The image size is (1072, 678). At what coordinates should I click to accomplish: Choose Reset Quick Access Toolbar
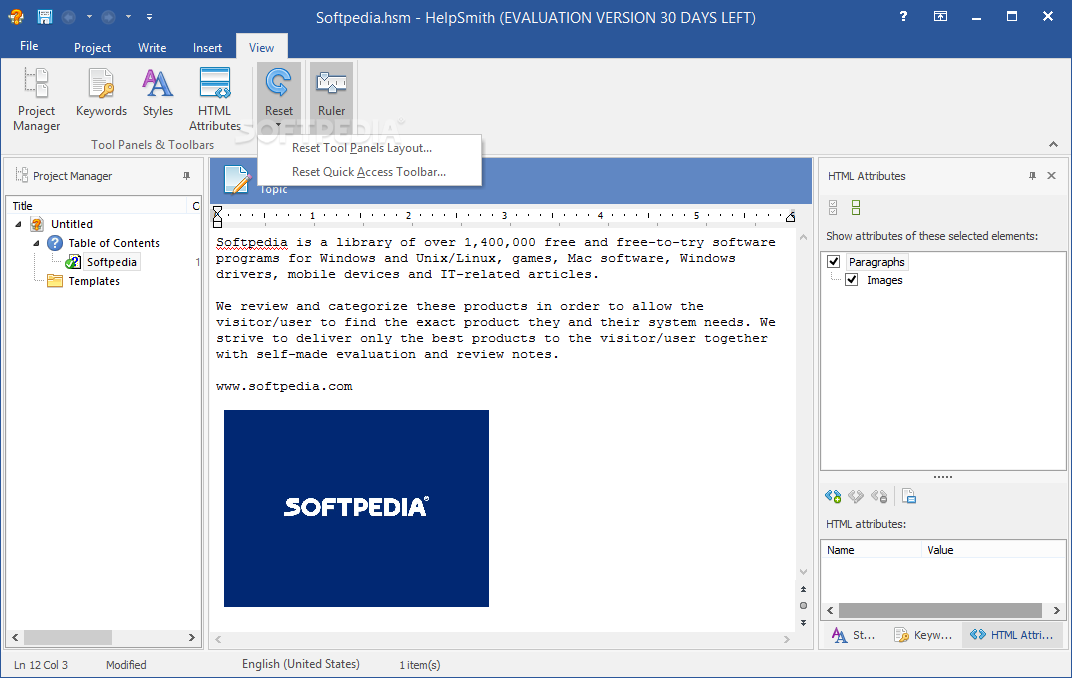coord(368,172)
